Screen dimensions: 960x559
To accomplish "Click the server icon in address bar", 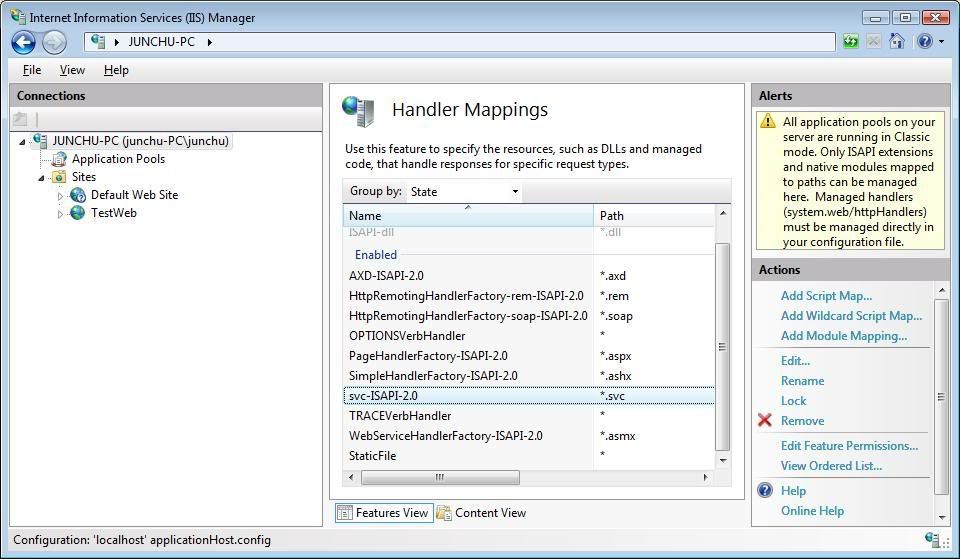I will pyautogui.click(x=98, y=42).
